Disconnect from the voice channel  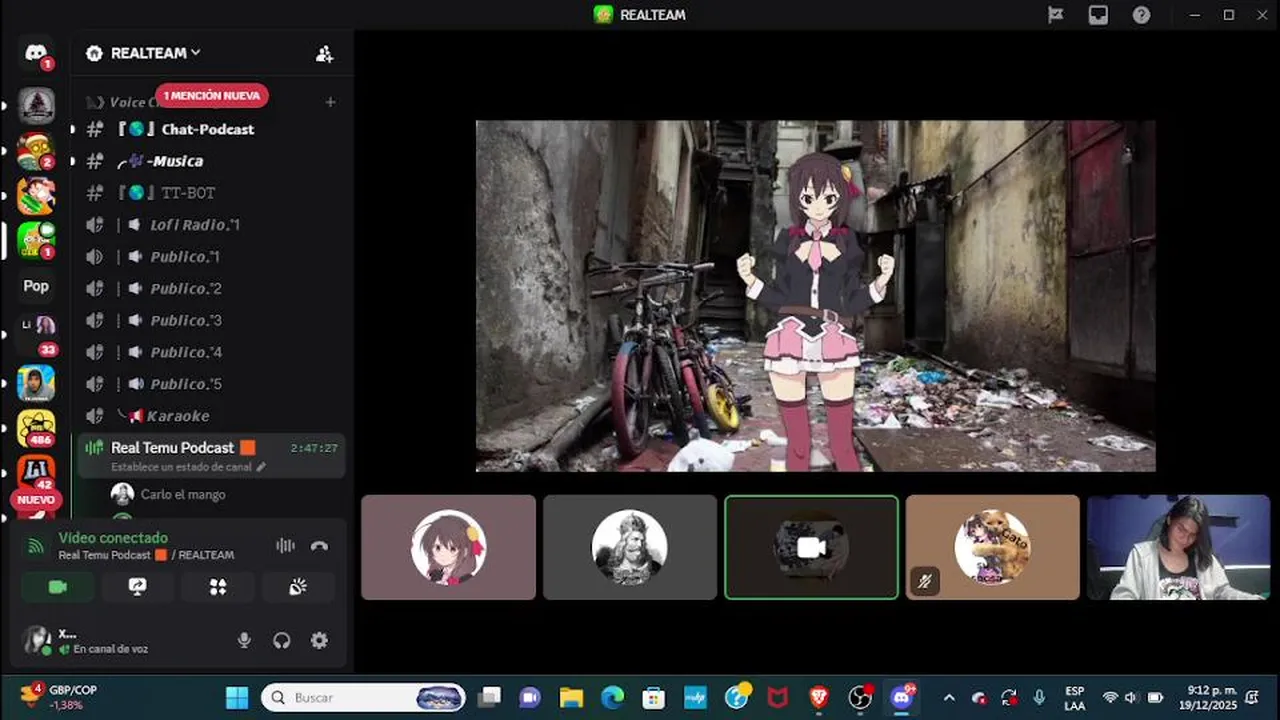click(x=320, y=546)
